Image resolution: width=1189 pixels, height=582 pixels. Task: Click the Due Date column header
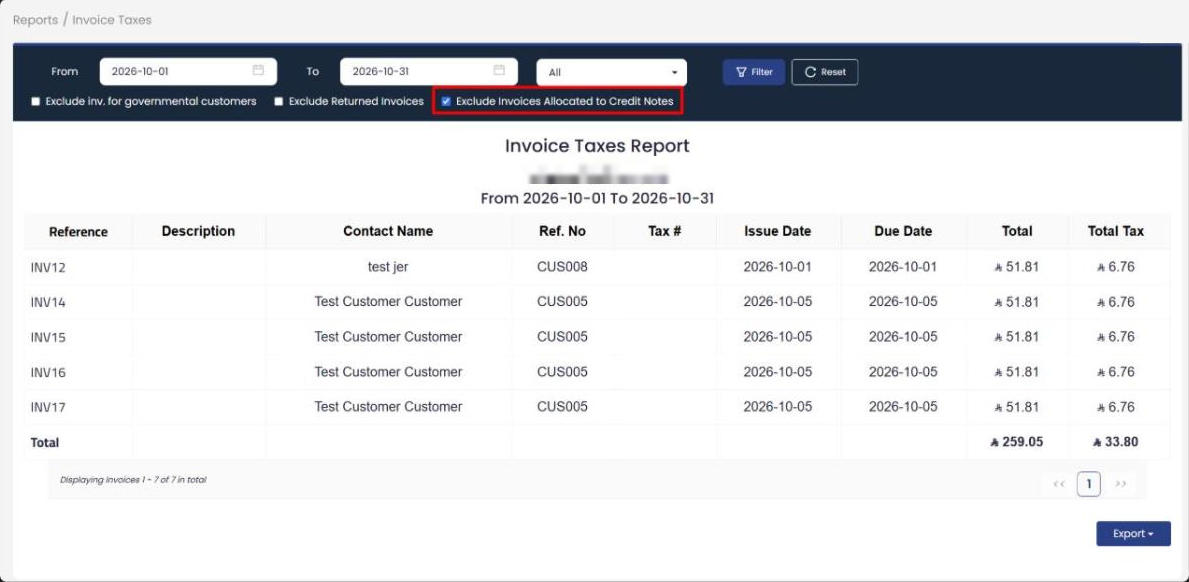903,231
